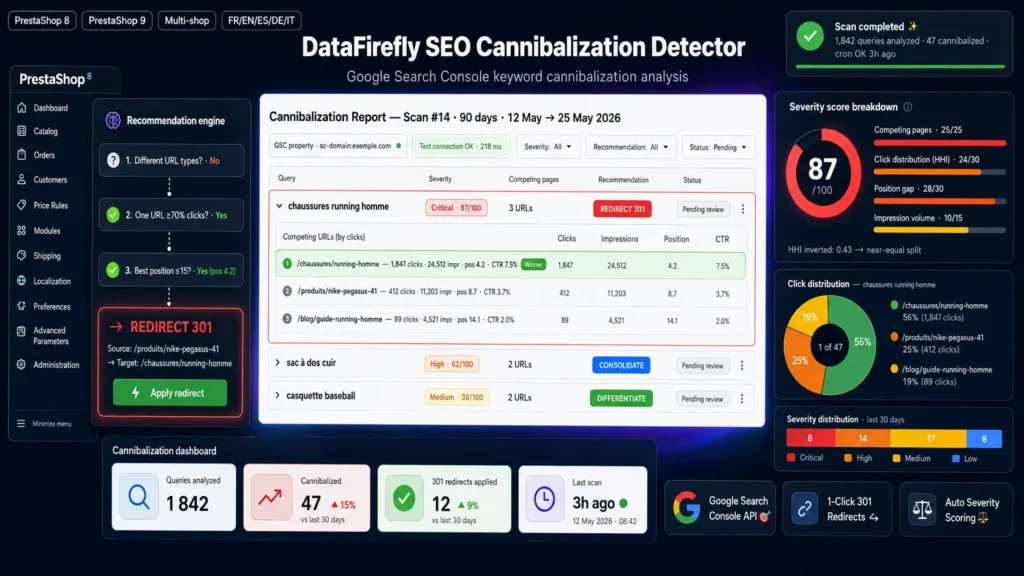Image resolution: width=1024 pixels, height=576 pixels.
Task: Click the Cannibalized trend arrow icon
Action: click(270, 498)
